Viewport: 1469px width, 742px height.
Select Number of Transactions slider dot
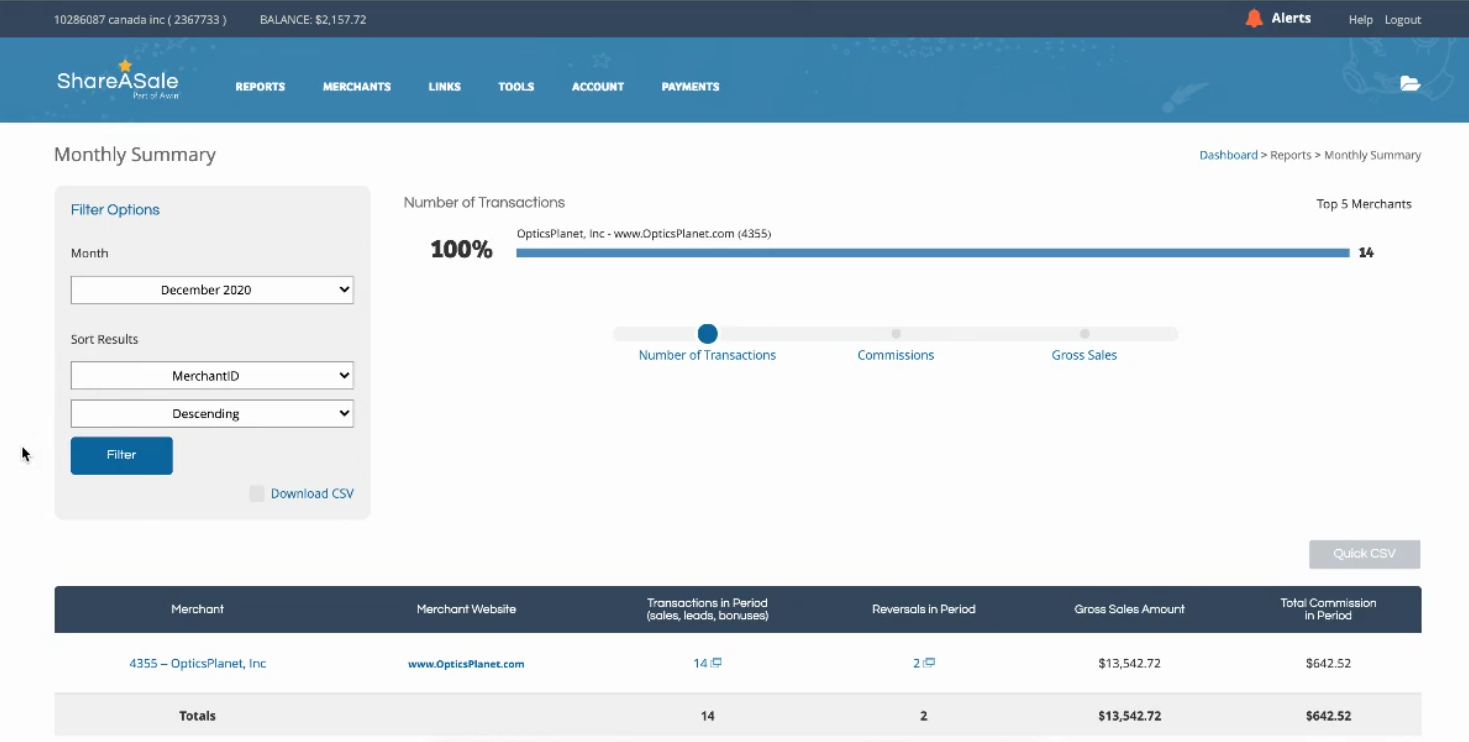click(x=708, y=334)
